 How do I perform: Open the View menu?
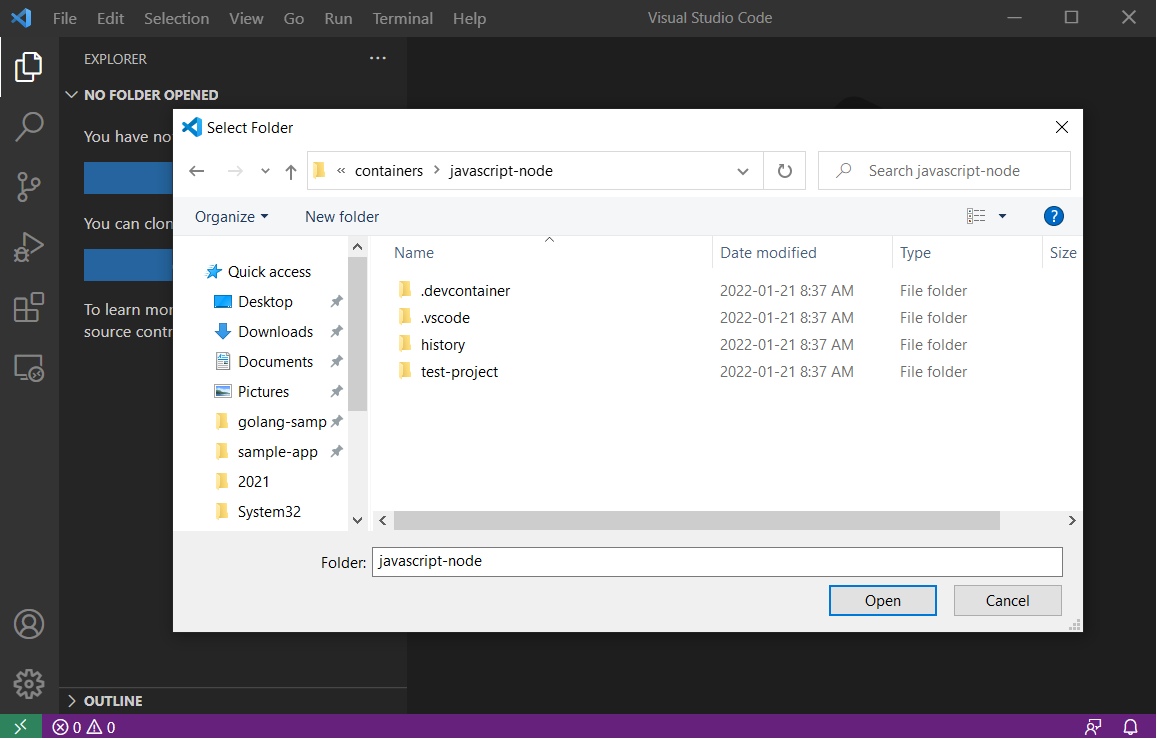[x=246, y=17]
